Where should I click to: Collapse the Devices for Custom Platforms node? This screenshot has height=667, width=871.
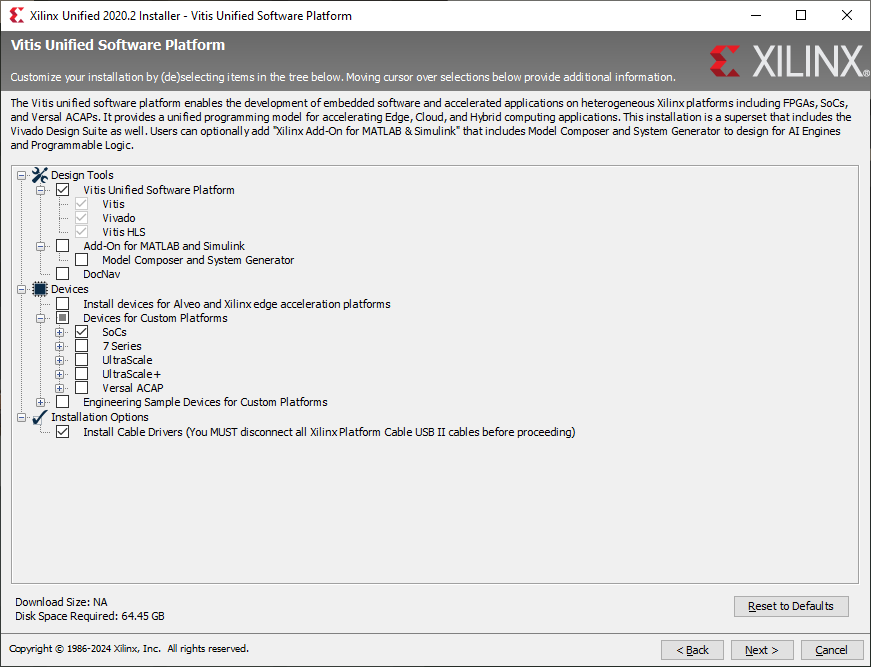(x=41, y=318)
